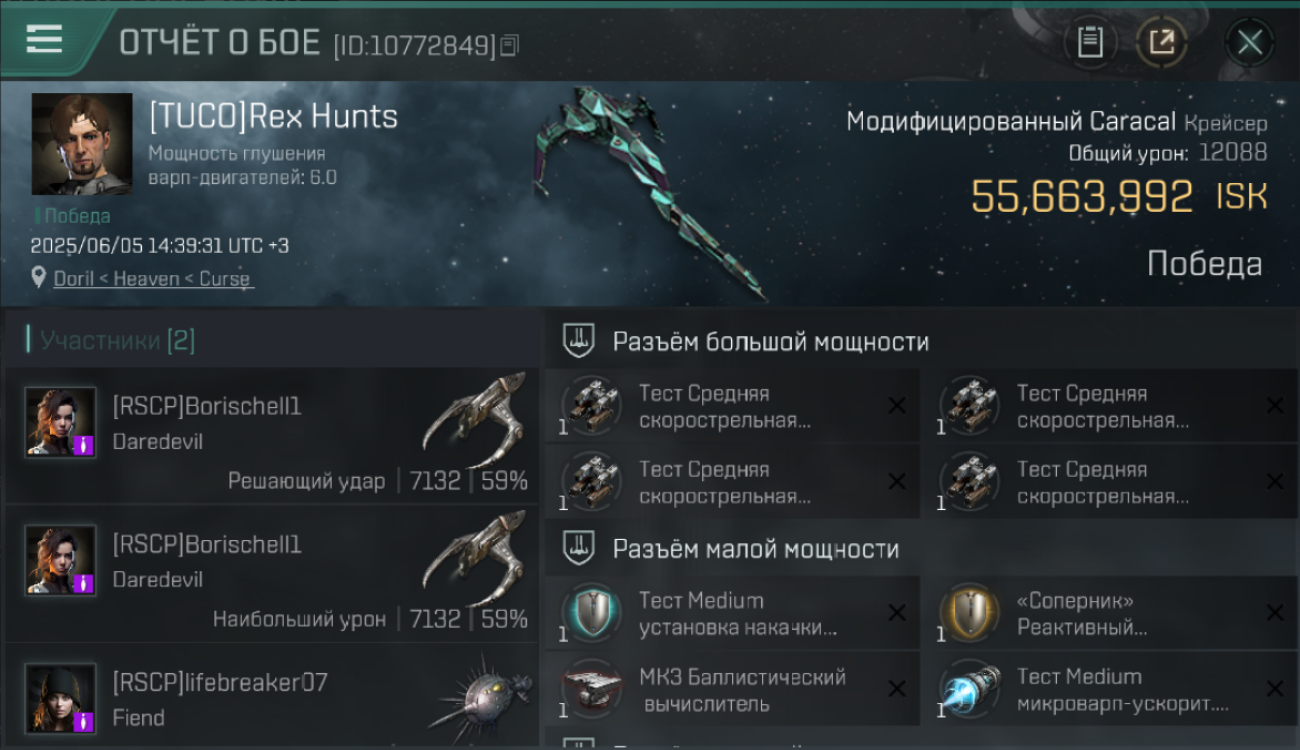Screen dimensions: 1300x750
Task: Click the lifebreaker07 Fiend ship icon
Action: [481, 697]
